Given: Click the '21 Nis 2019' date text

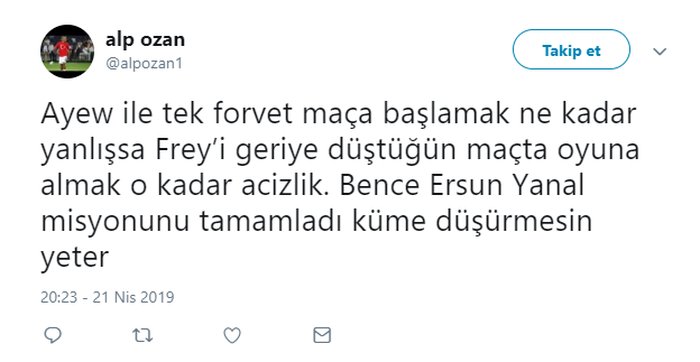Looking at the screenshot, I should [x=133, y=297].
